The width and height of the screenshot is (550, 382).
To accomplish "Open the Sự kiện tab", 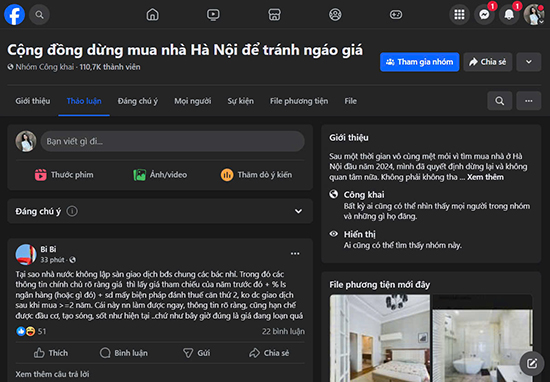I will pyautogui.click(x=241, y=101).
